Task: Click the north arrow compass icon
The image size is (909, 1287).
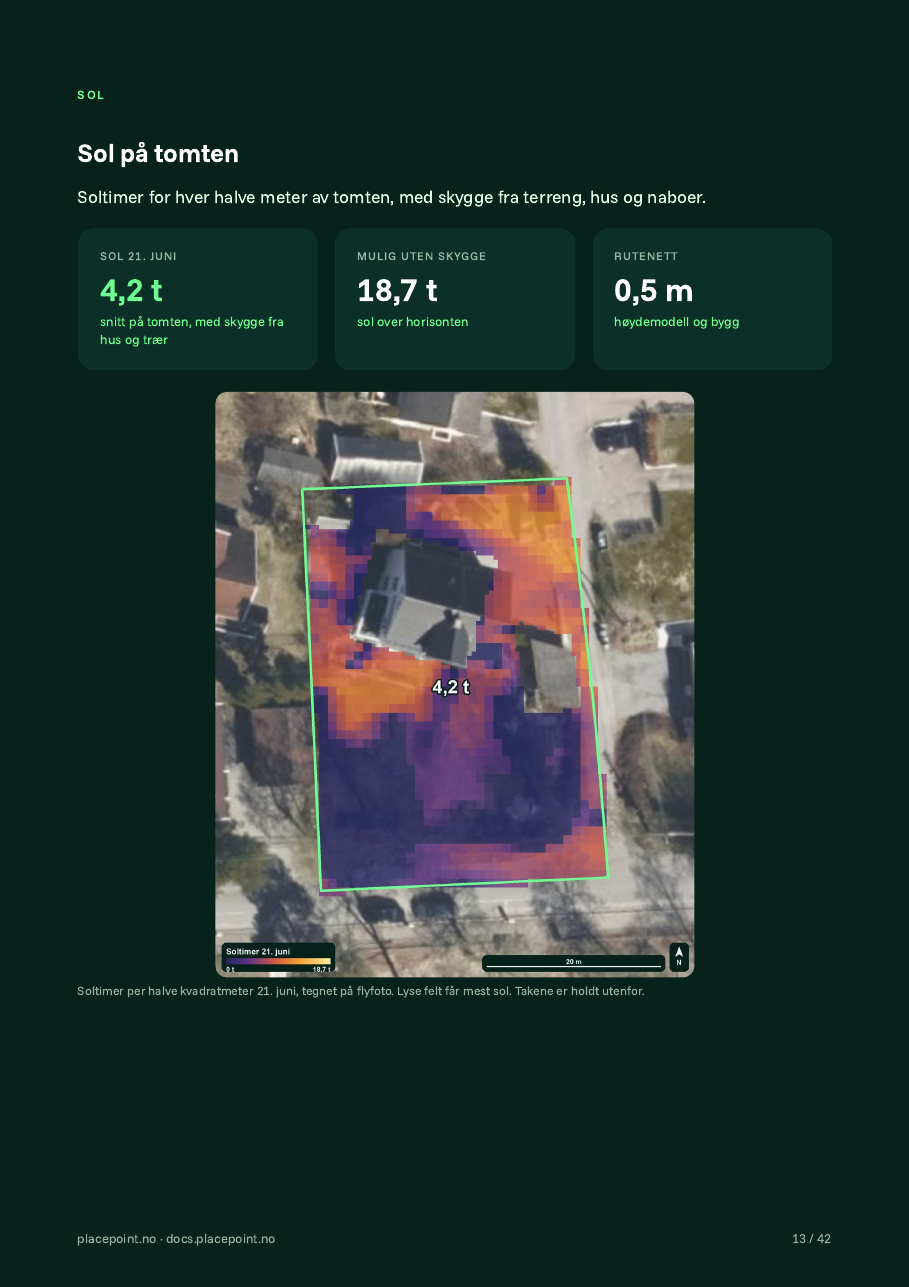Action: [679, 957]
